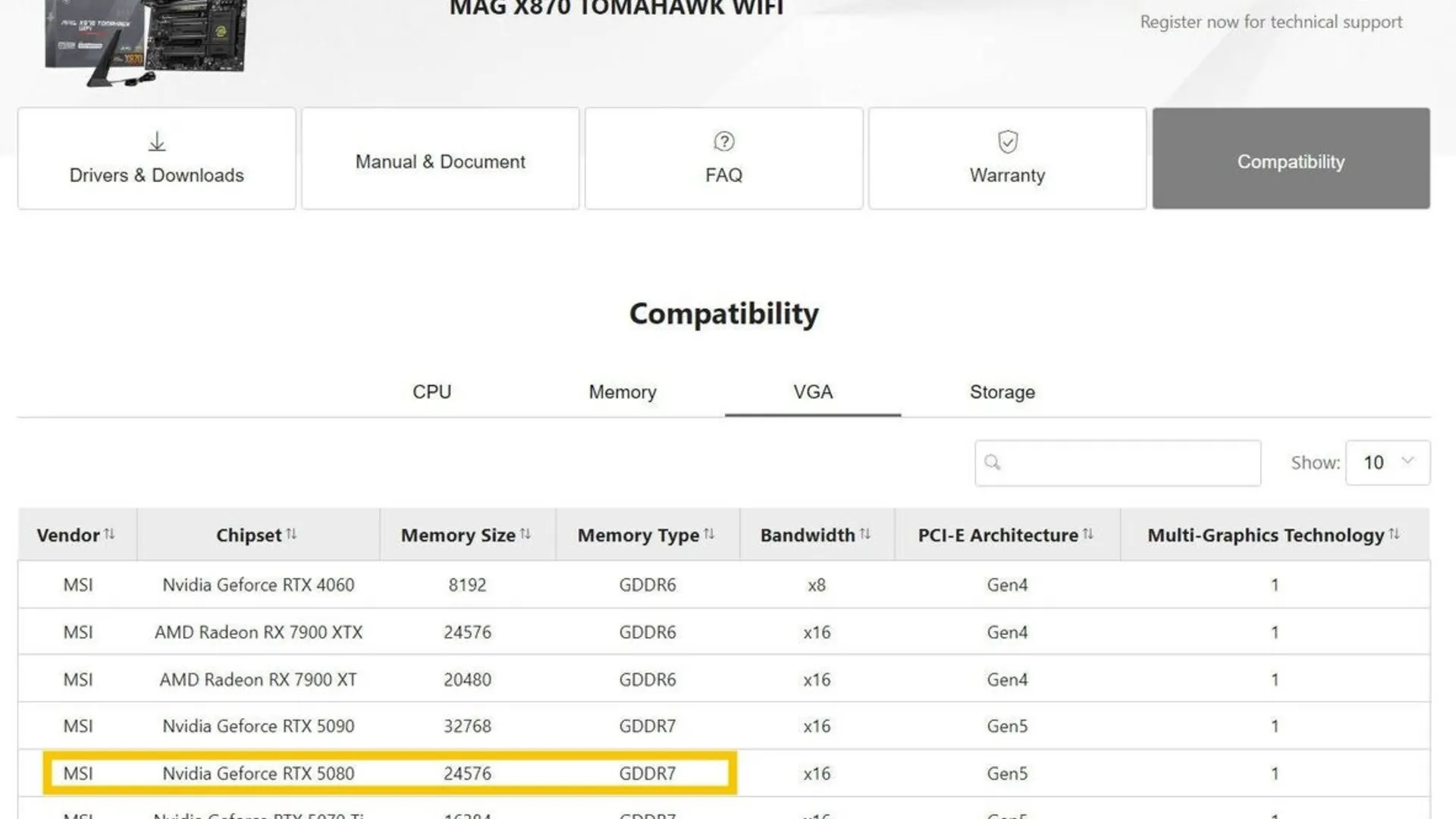
Task: Select the Compatibility section button
Action: [x=1291, y=158]
